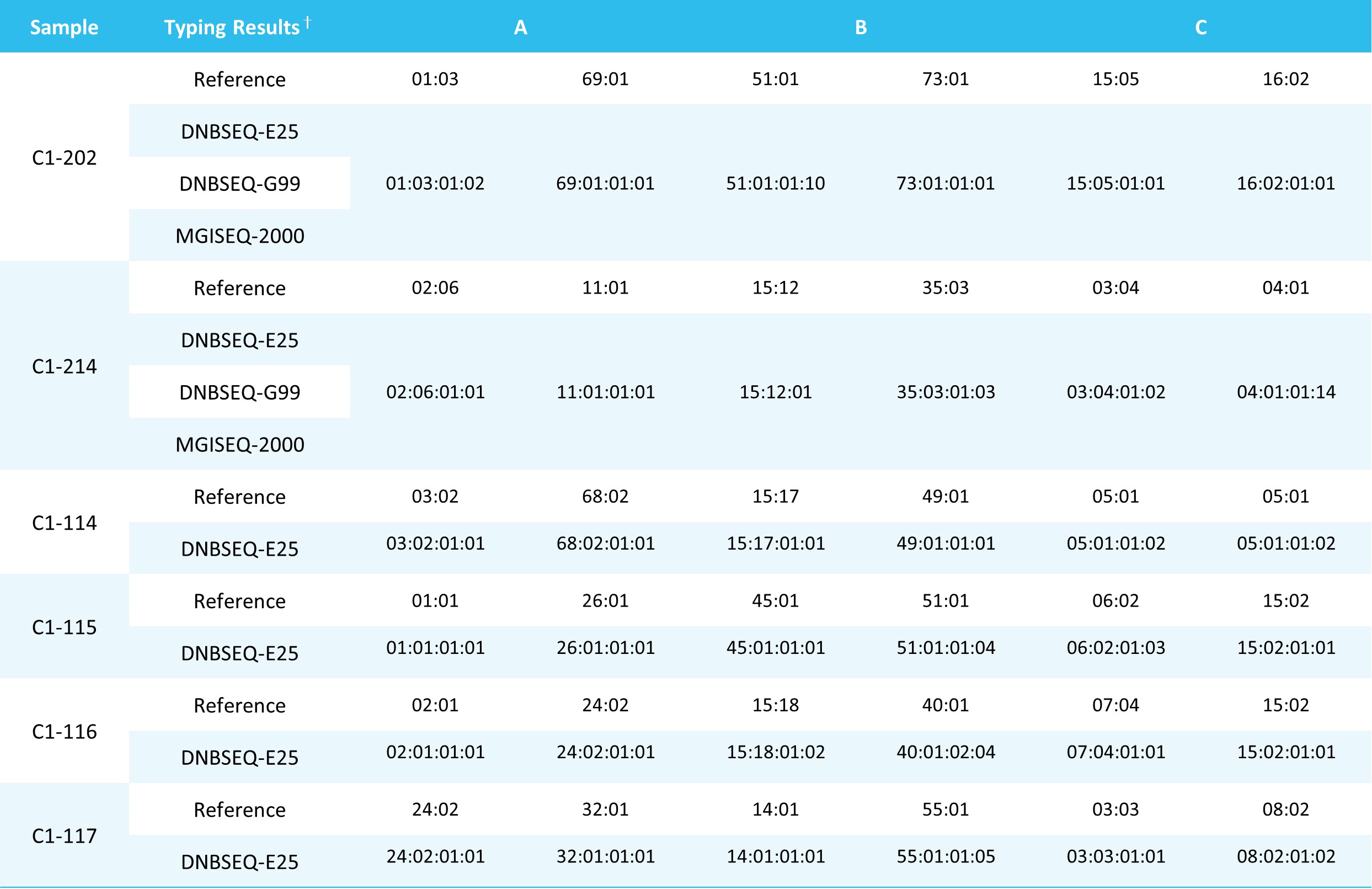1372x889 pixels.
Task: Select the value 01:03:01:02
Action: (x=435, y=183)
